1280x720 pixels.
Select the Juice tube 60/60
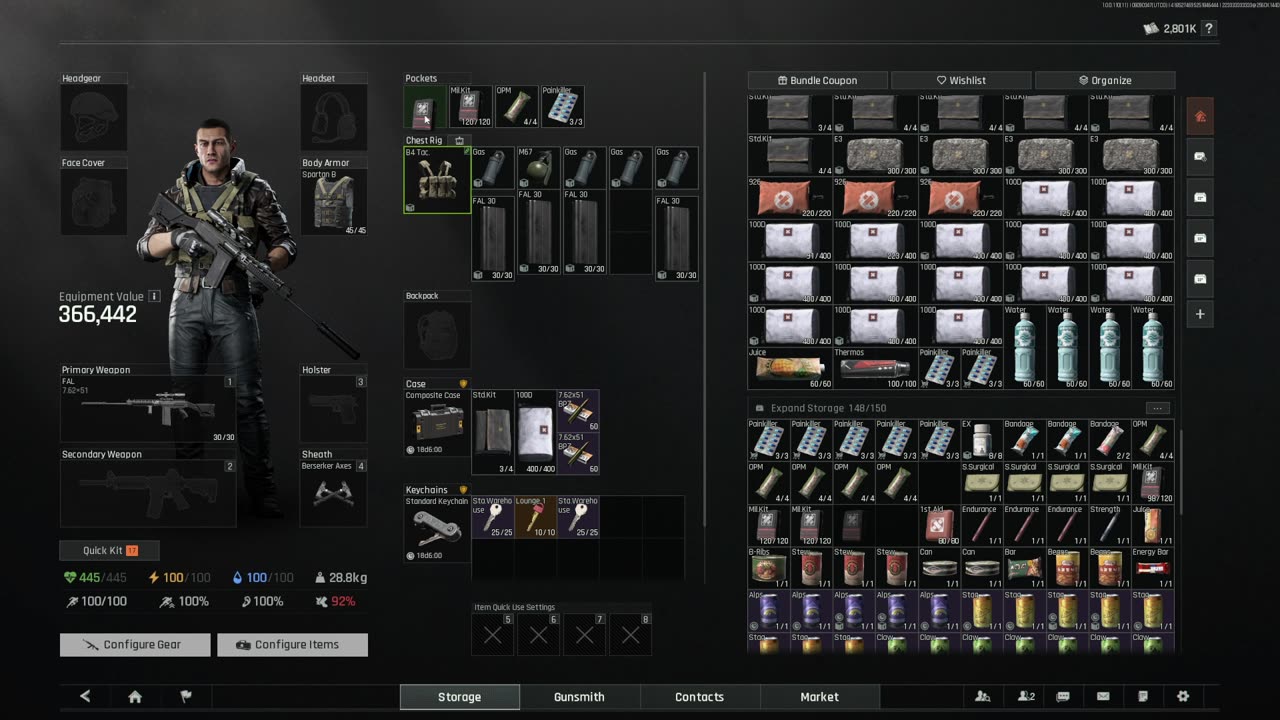pos(791,369)
